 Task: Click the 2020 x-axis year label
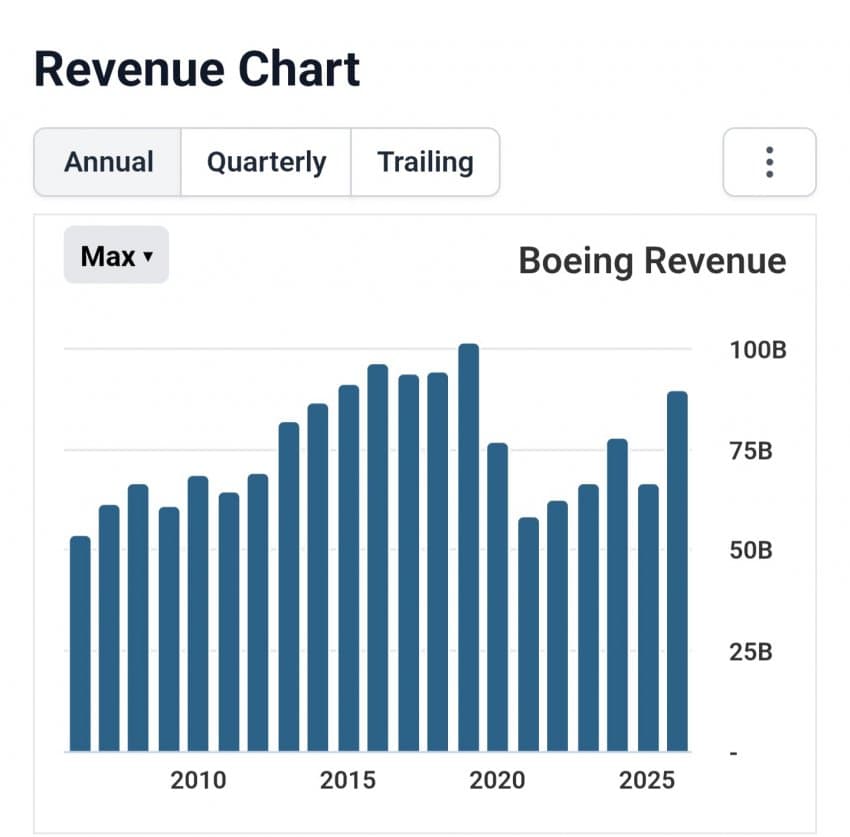pyautogui.click(x=497, y=780)
